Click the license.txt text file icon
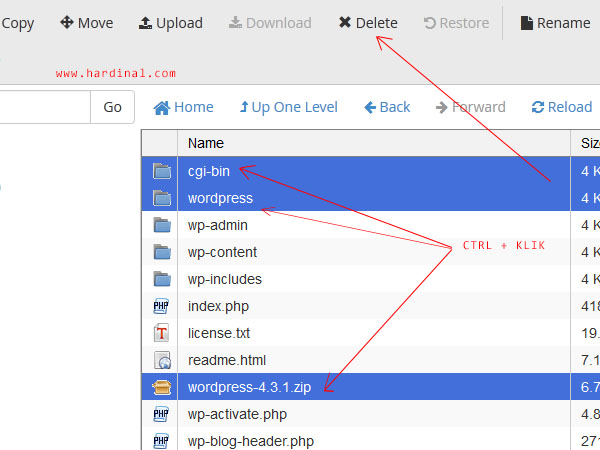The height and width of the screenshot is (450, 600). [161, 333]
